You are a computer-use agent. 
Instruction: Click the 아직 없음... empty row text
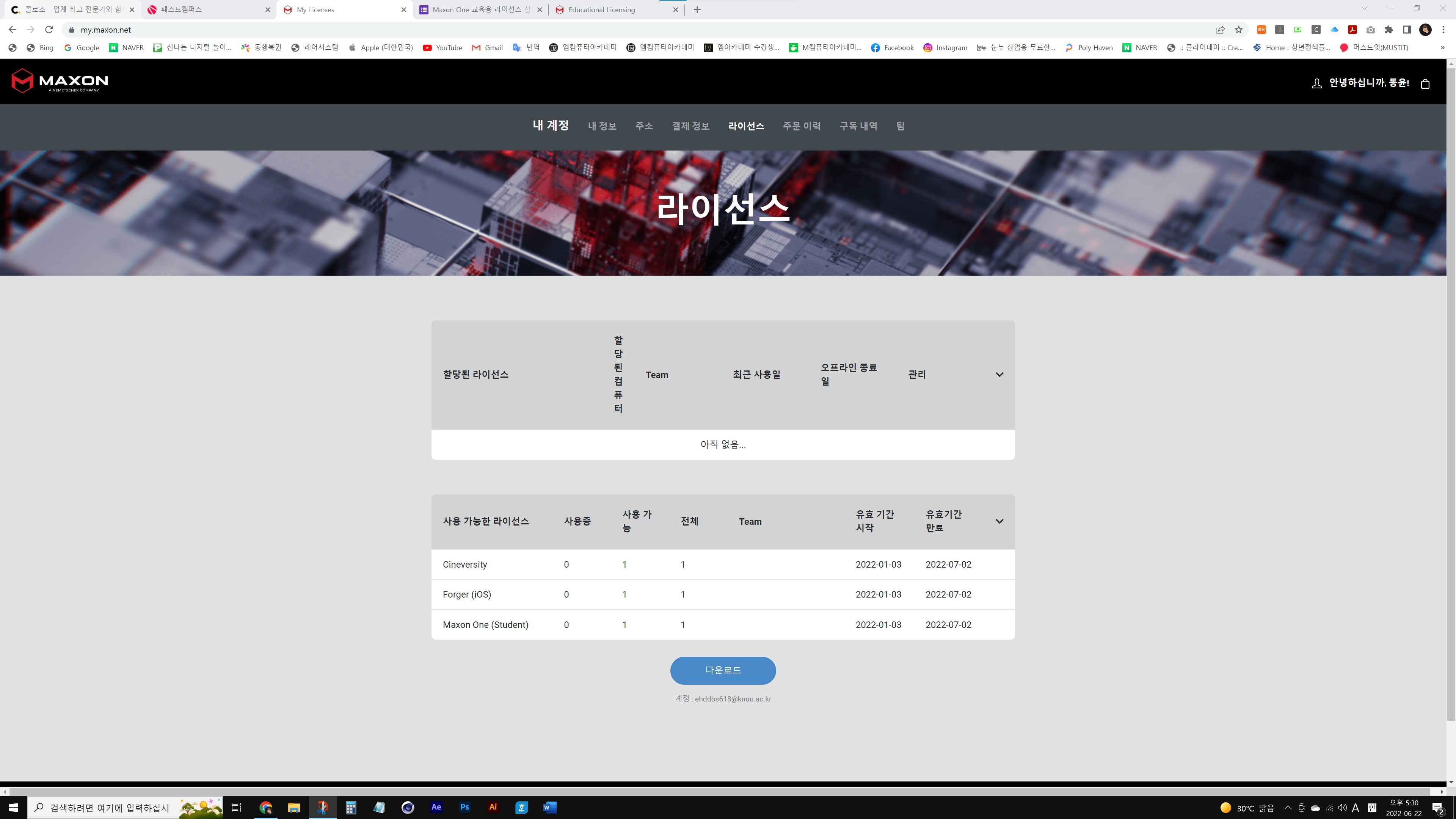(x=723, y=444)
